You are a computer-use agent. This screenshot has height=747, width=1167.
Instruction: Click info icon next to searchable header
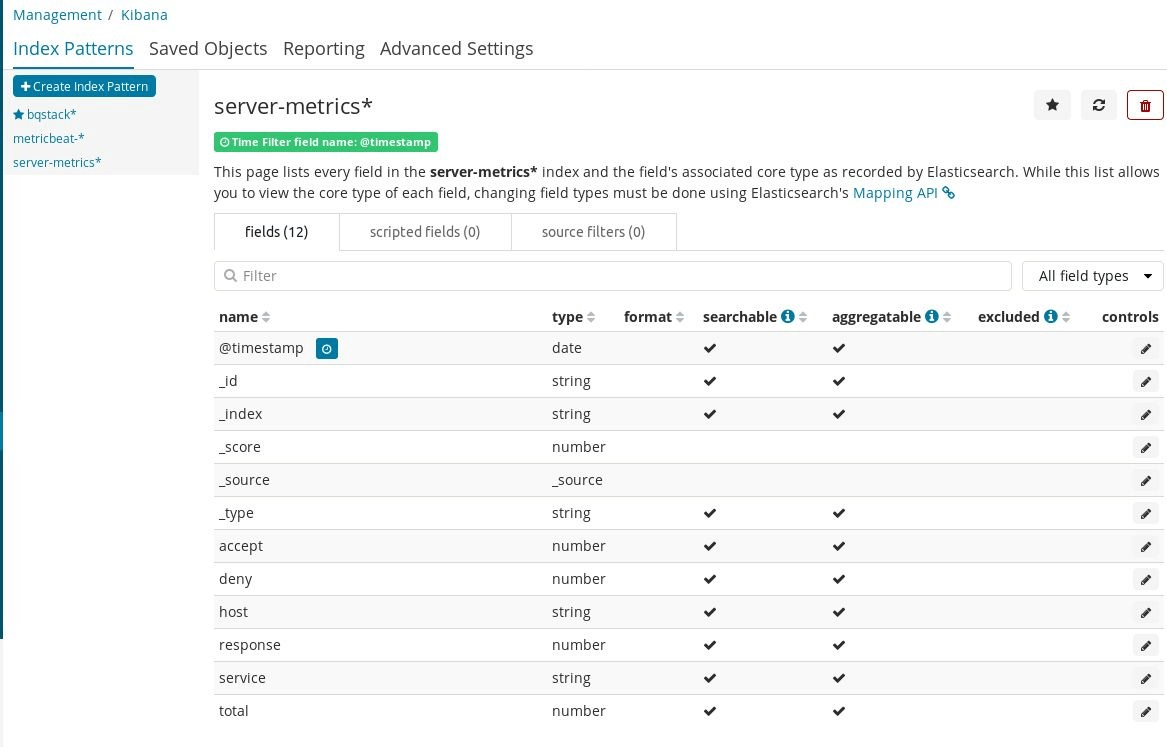pyautogui.click(x=788, y=317)
